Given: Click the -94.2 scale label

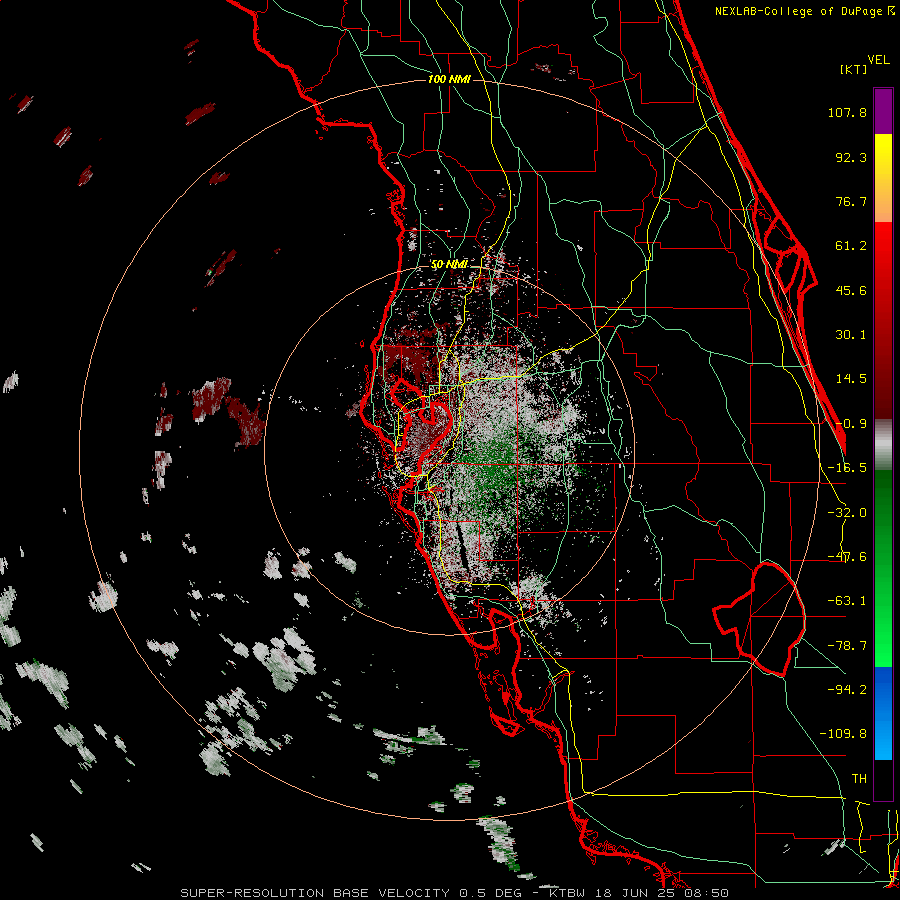Looking at the screenshot, I should (847, 689).
